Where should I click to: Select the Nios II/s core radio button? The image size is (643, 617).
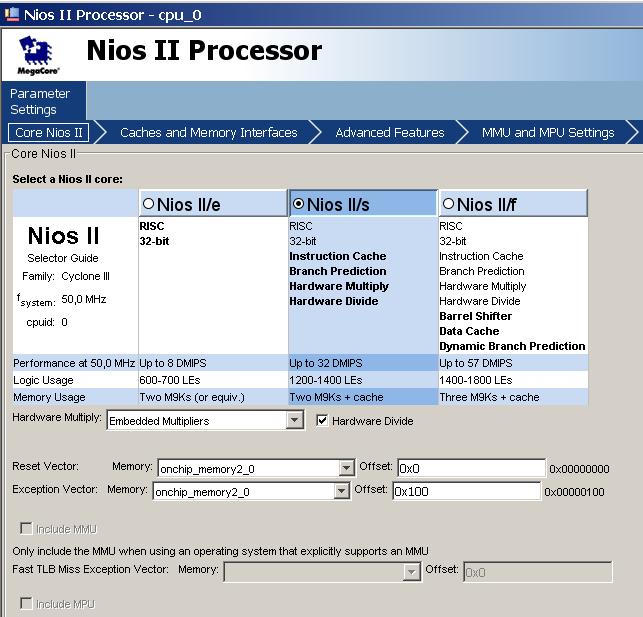click(x=299, y=203)
